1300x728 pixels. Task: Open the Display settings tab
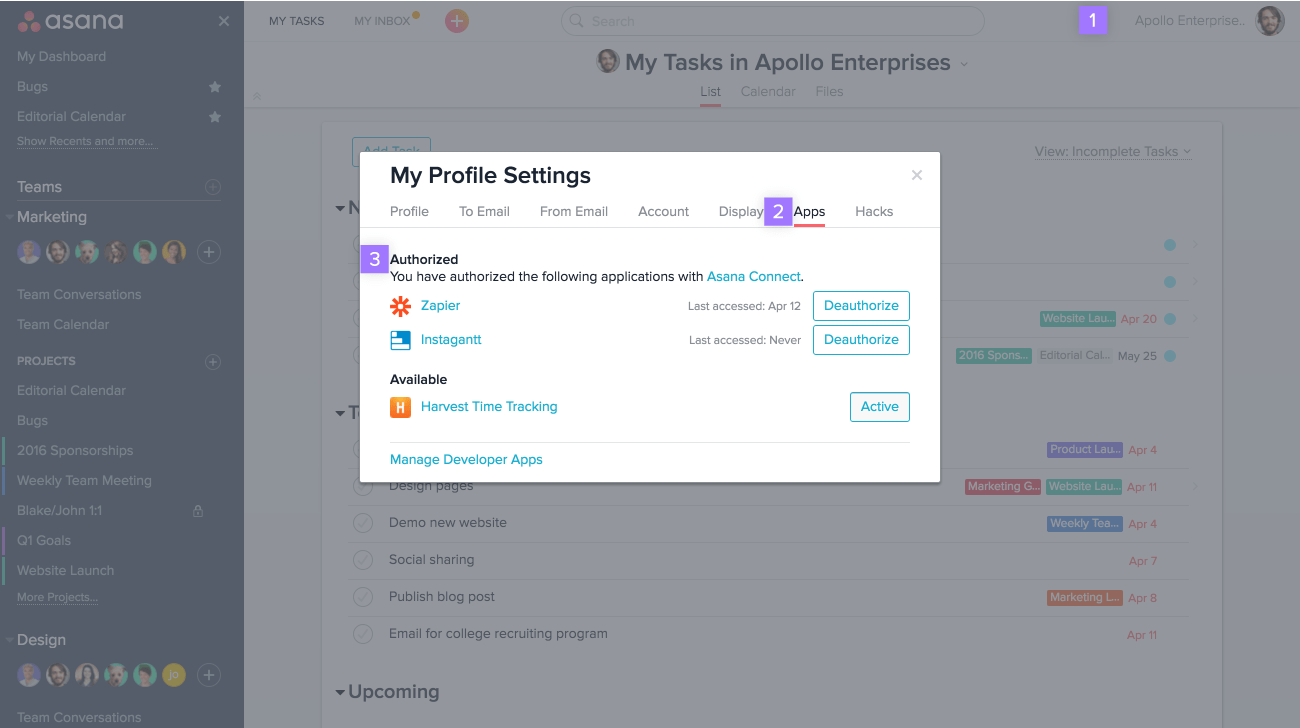(x=741, y=212)
